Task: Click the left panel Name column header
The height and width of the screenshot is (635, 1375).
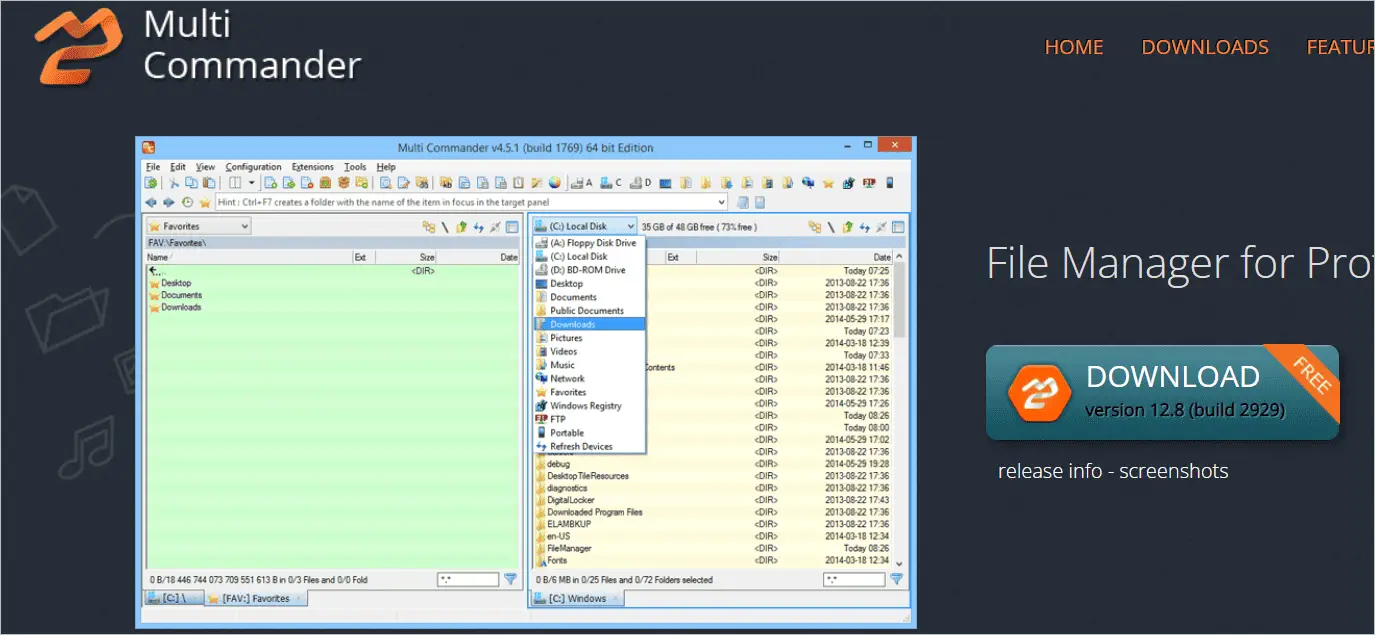Action: [249, 257]
